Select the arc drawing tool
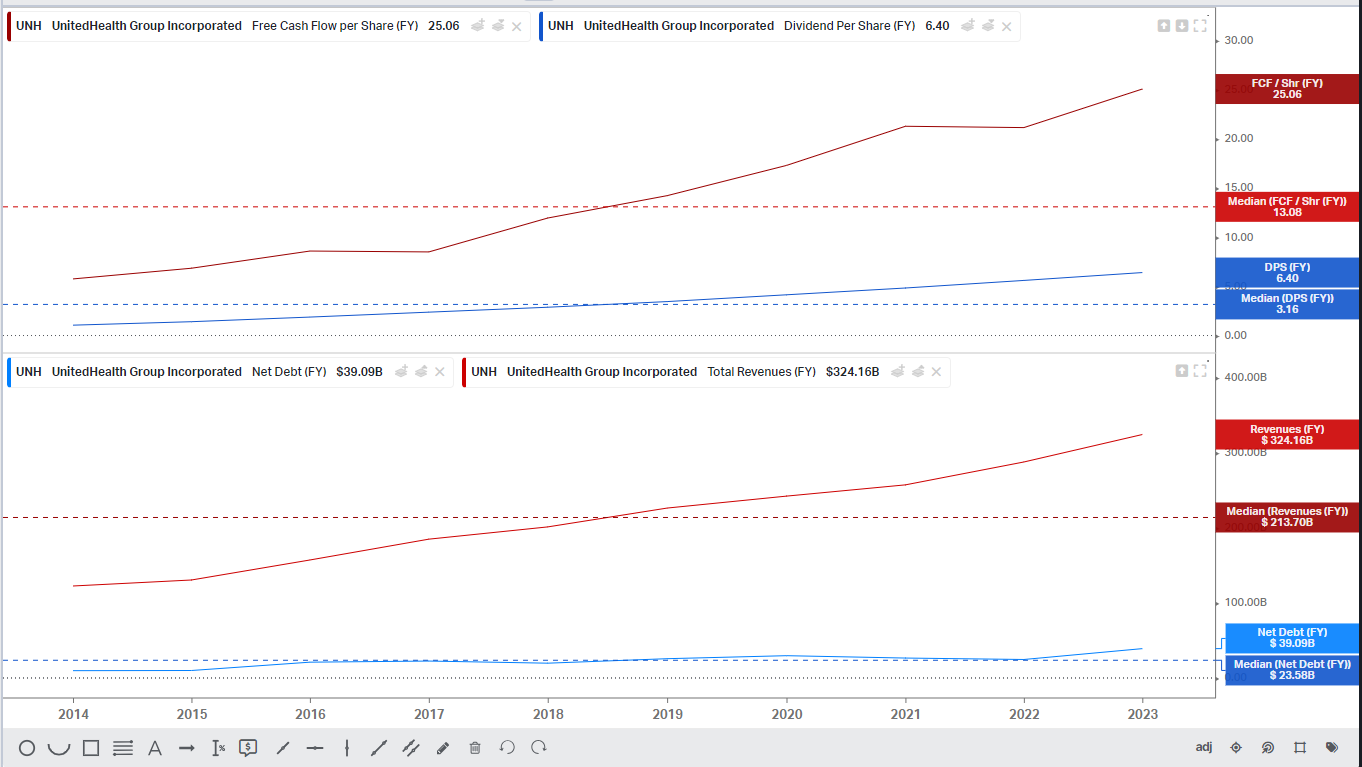Screen dimensions: 1362x767 tap(59, 748)
